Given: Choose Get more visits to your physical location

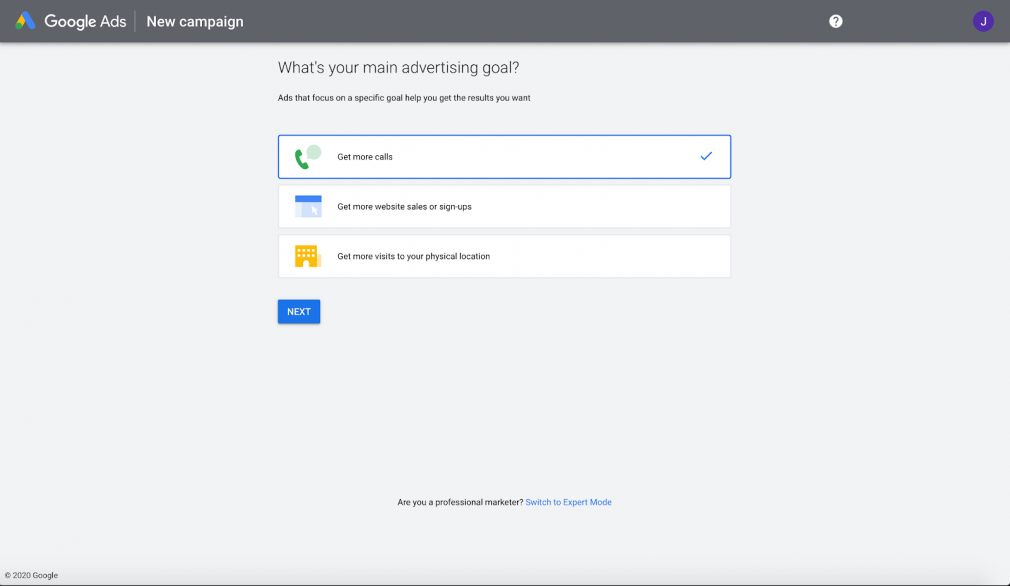Looking at the screenshot, I should tap(504, 256).
